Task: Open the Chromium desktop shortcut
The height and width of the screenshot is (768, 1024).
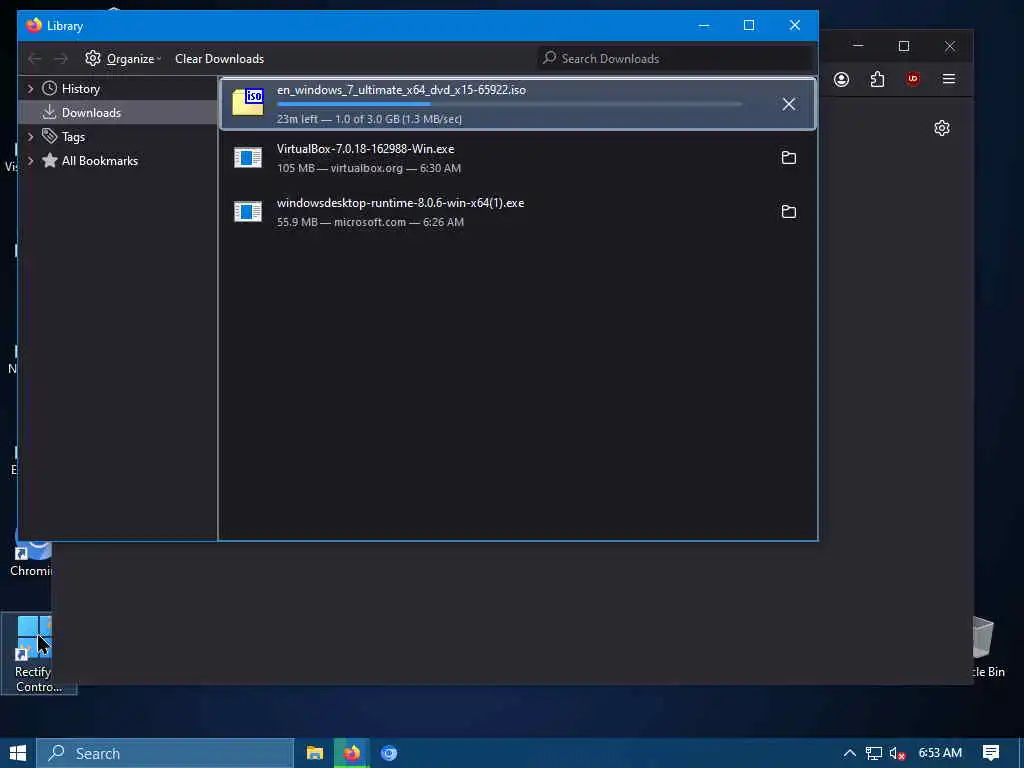Action: 31,556
